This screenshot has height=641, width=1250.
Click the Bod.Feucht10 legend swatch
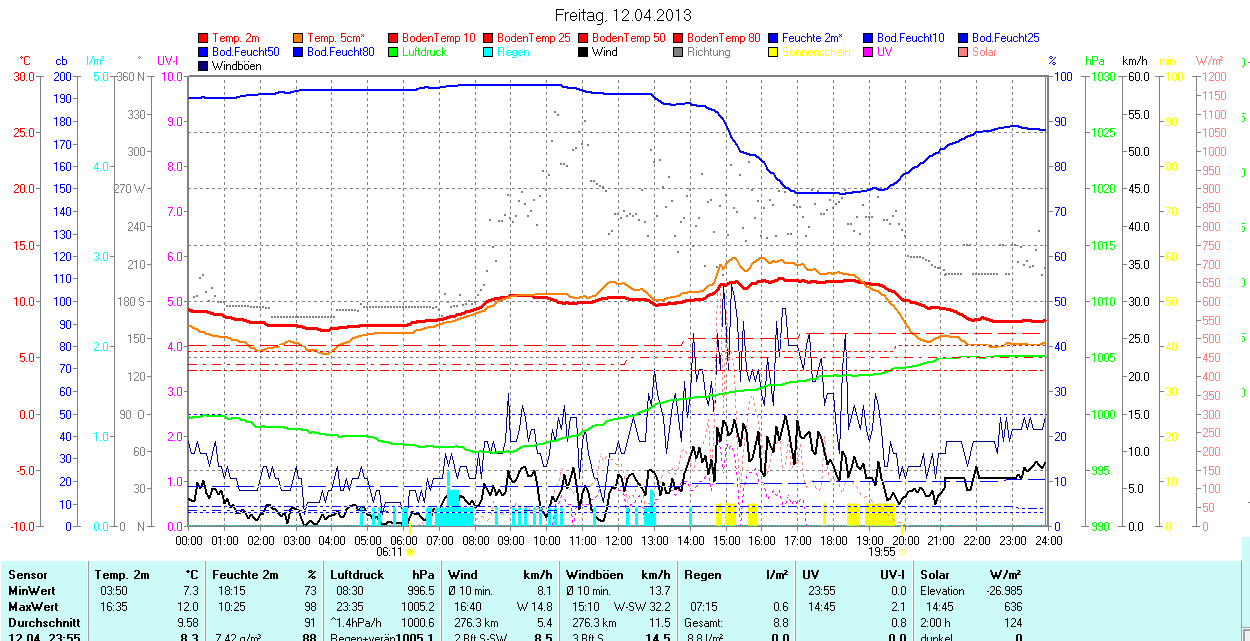point(868,38)
